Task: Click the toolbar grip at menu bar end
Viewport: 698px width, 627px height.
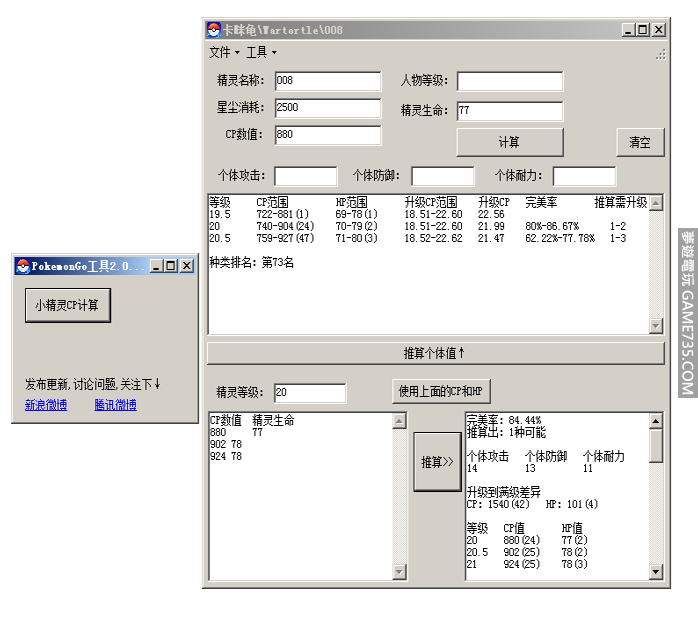Action: tap(661, 54)
